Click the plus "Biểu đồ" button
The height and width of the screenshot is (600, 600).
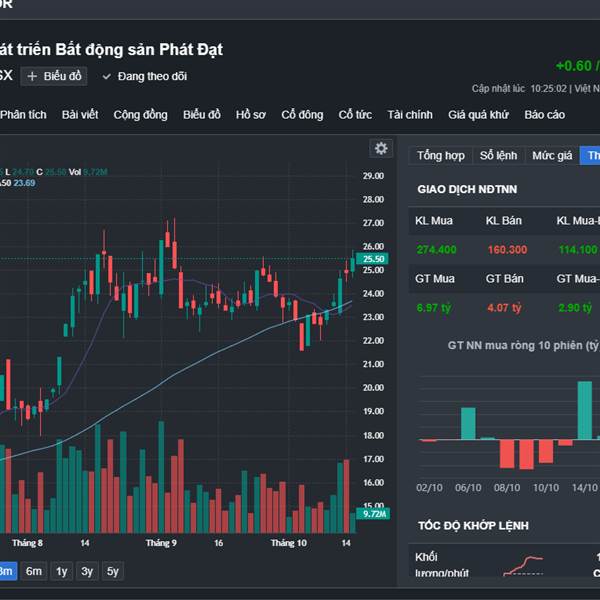(55, 76)
